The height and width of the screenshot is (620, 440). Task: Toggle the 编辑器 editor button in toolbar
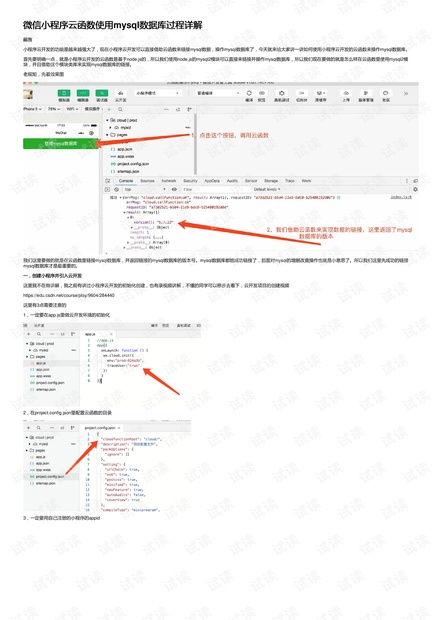click(83, 93)
